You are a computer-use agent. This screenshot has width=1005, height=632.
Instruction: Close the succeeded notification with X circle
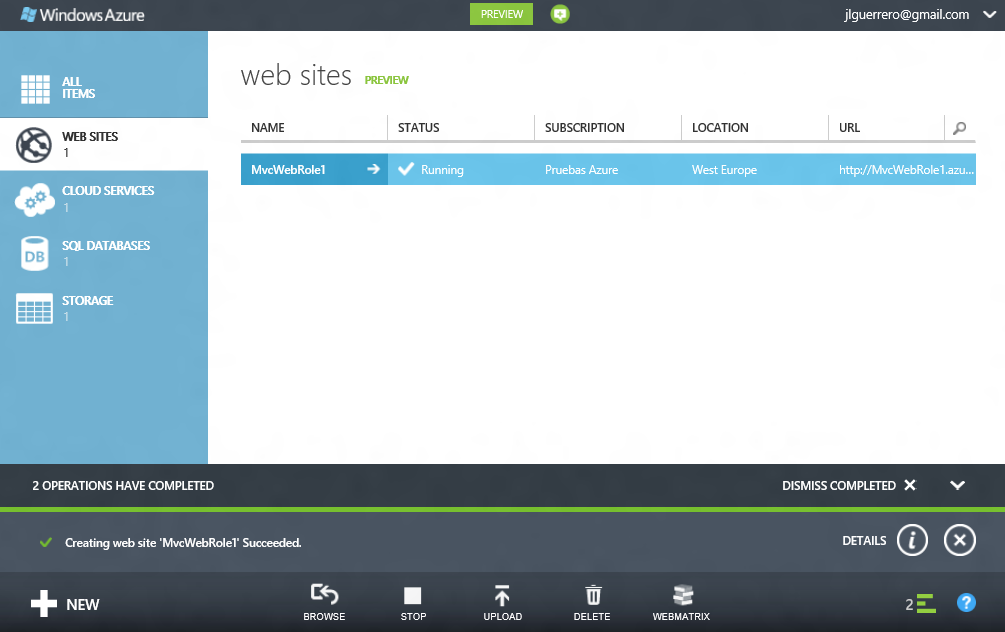pyautogui.click(x=959, y=541)
